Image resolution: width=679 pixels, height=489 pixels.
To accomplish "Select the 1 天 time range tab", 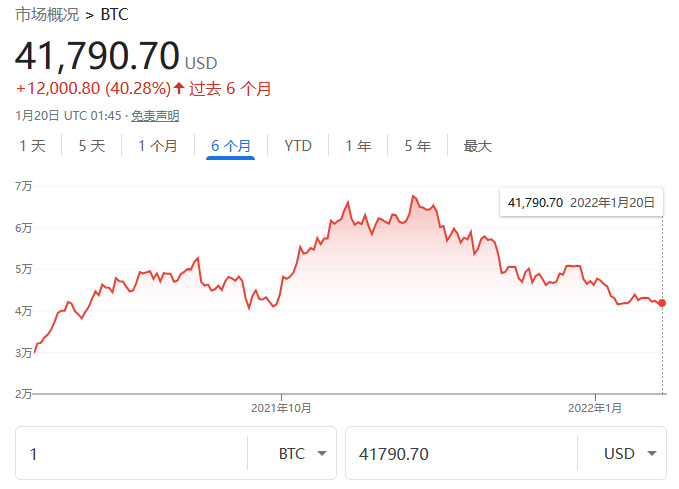I will [x=33, y=146].
